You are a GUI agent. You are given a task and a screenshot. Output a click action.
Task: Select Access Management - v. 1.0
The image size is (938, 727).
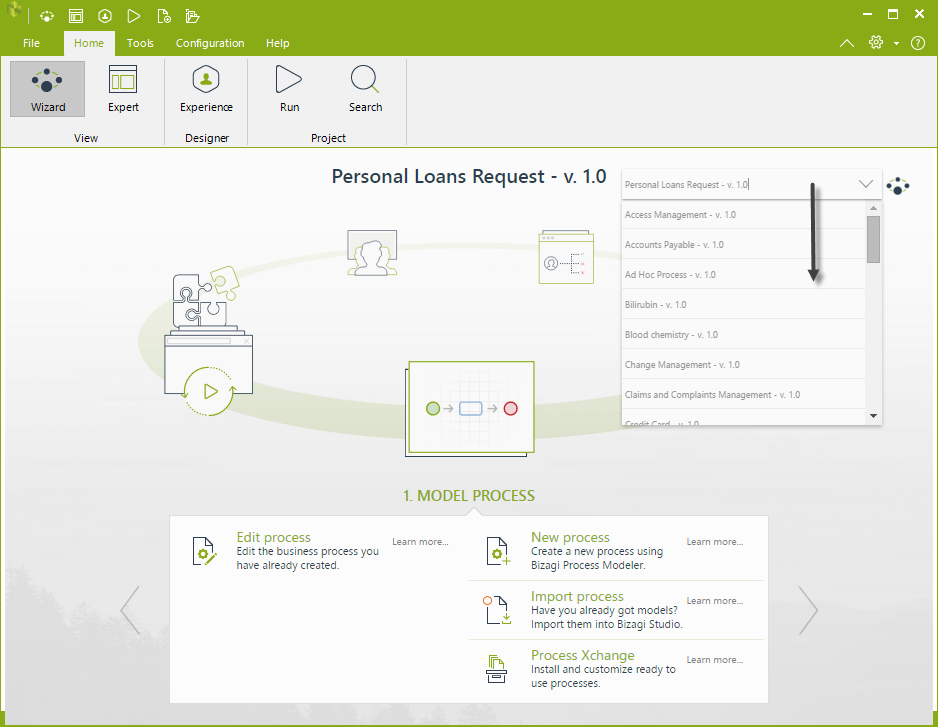pyautogui.click(x=744, y=214)
